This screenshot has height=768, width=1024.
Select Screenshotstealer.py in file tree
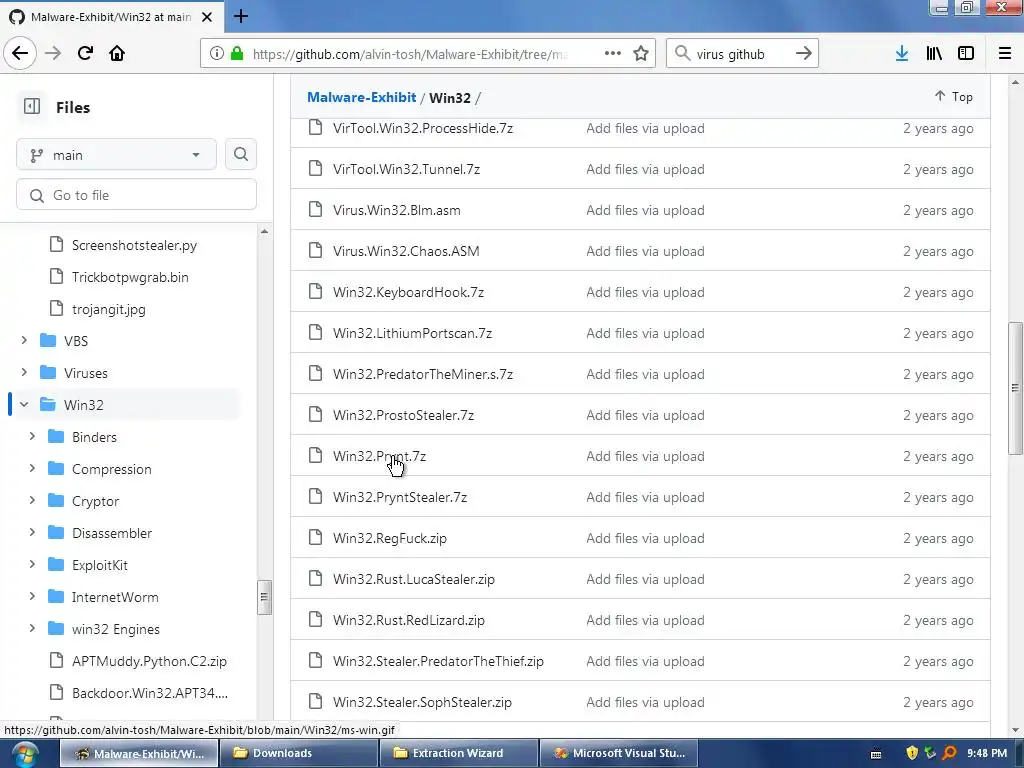(x=134, y=245)
